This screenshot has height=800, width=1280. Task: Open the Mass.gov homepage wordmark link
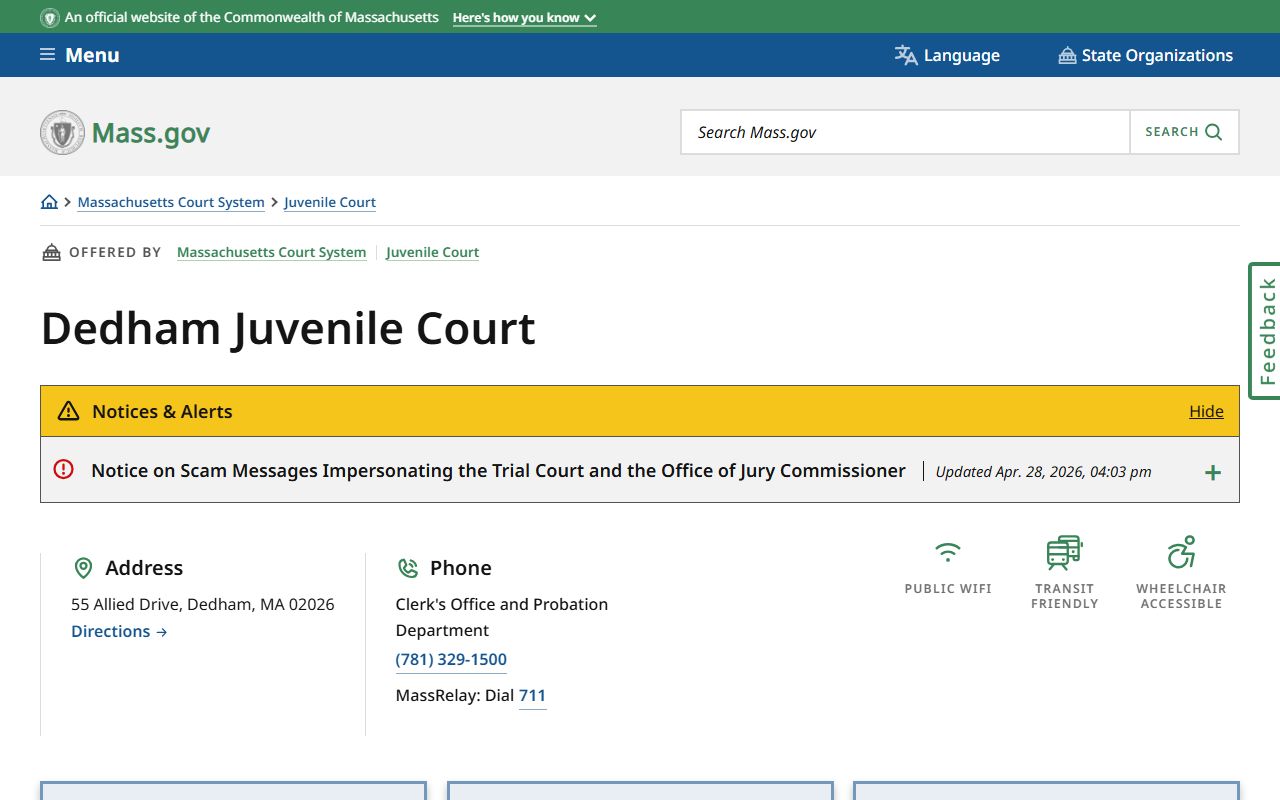pos(151,133)
